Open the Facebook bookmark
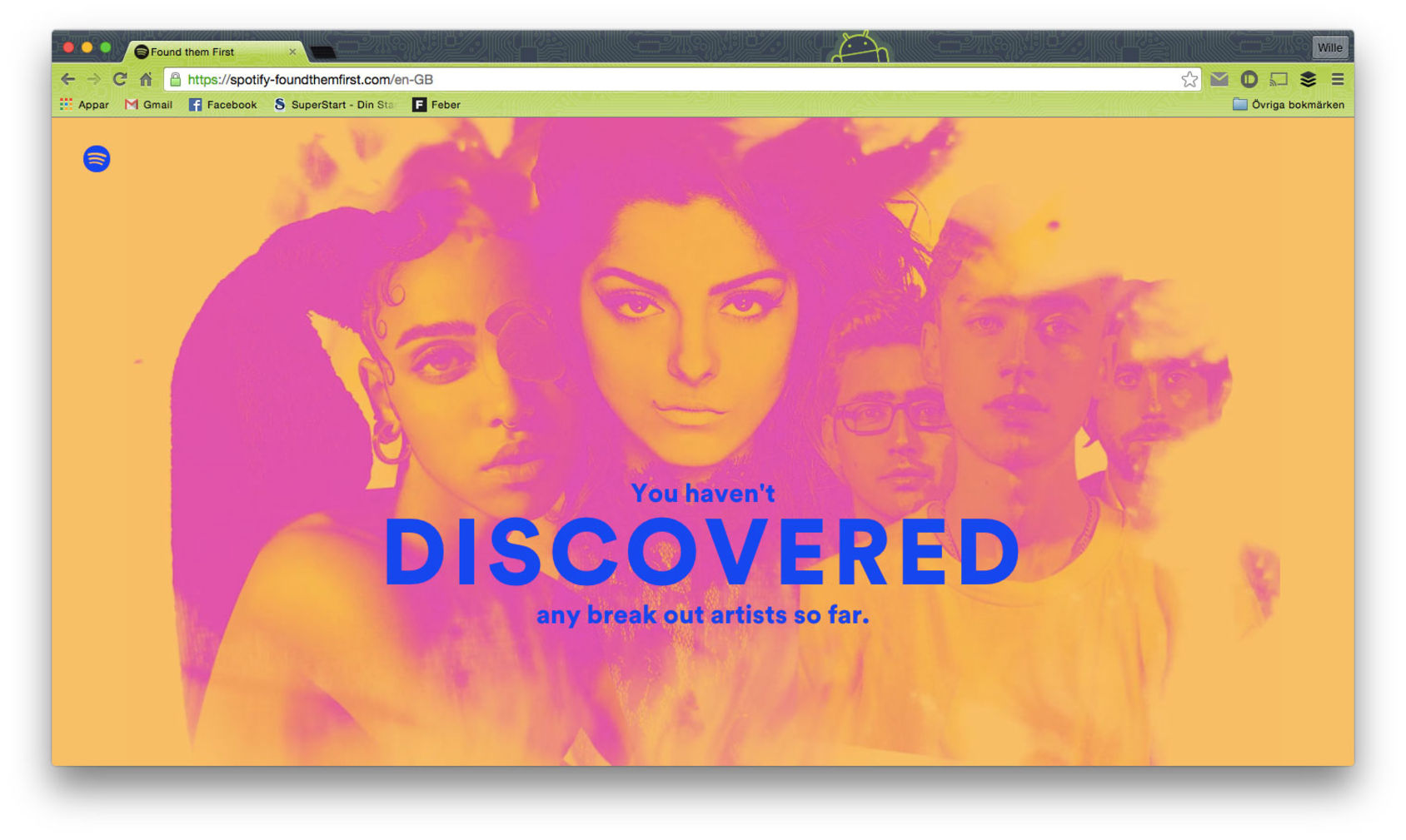The height and width of the screenshot is (840, 1406). [222, 104]
